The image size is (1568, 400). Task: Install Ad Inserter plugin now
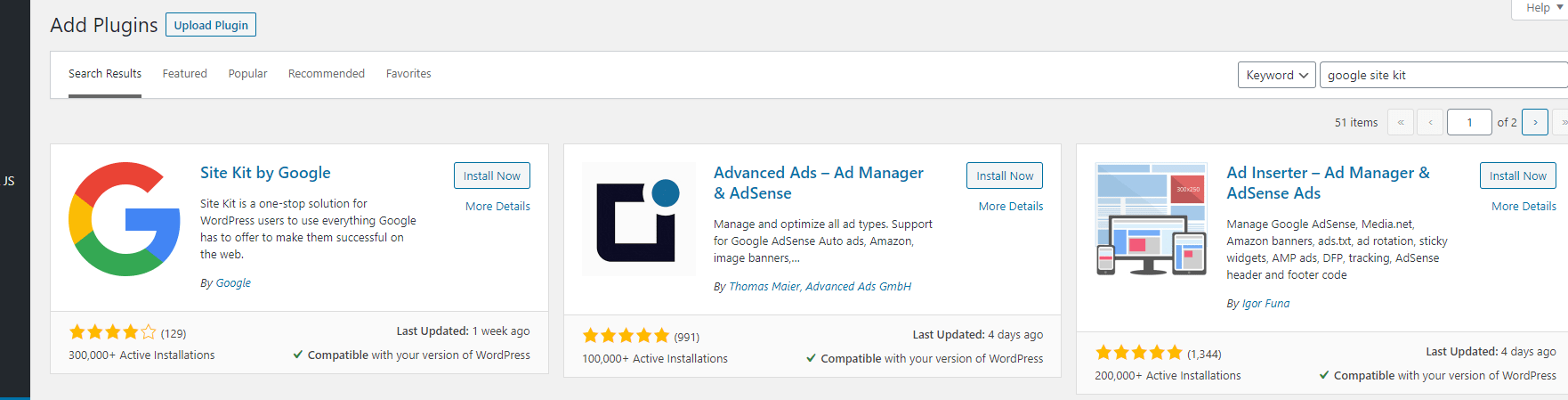[1518, 176]
